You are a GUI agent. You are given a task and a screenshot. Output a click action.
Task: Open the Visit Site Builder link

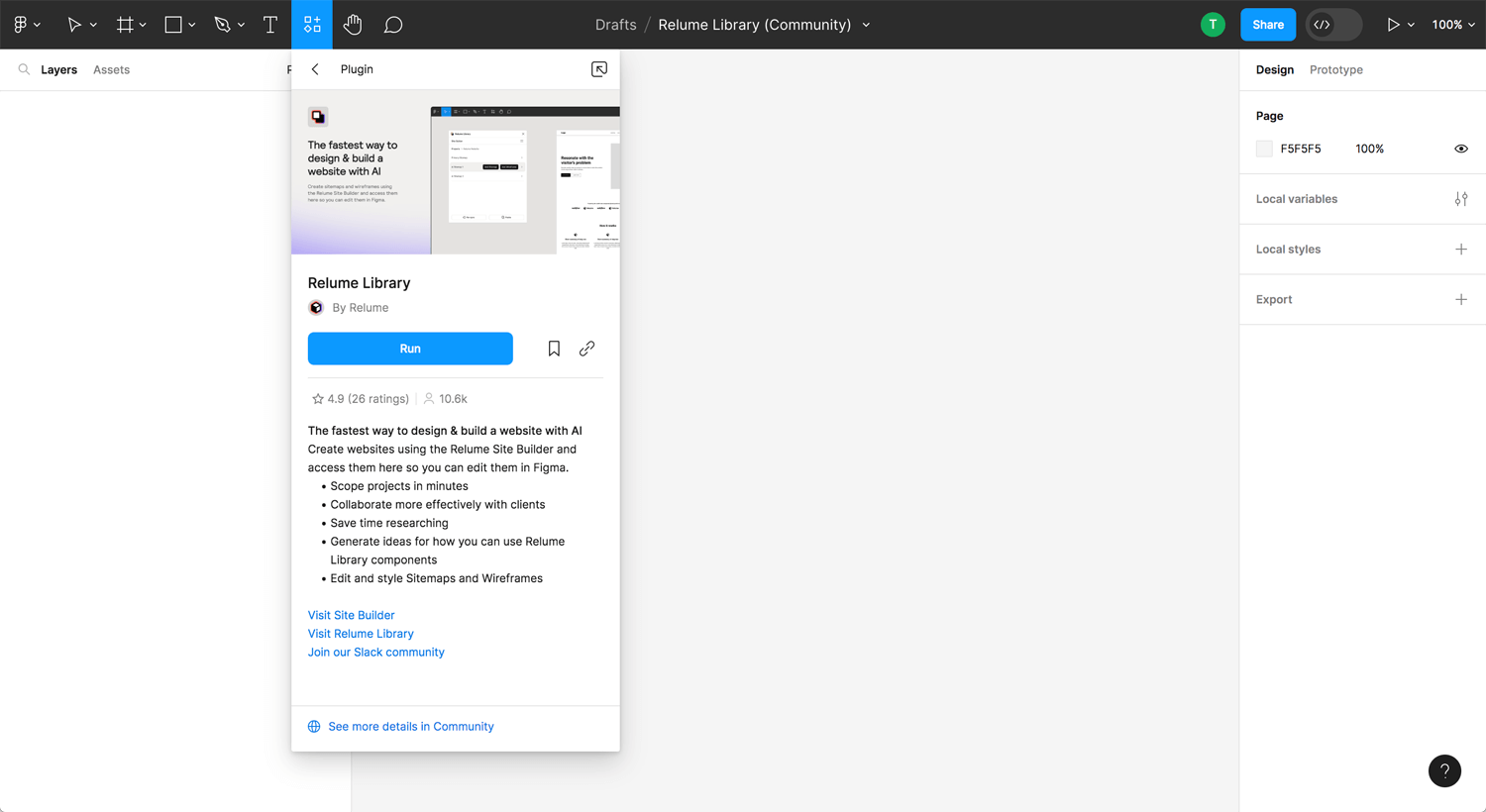click(351, 615)
